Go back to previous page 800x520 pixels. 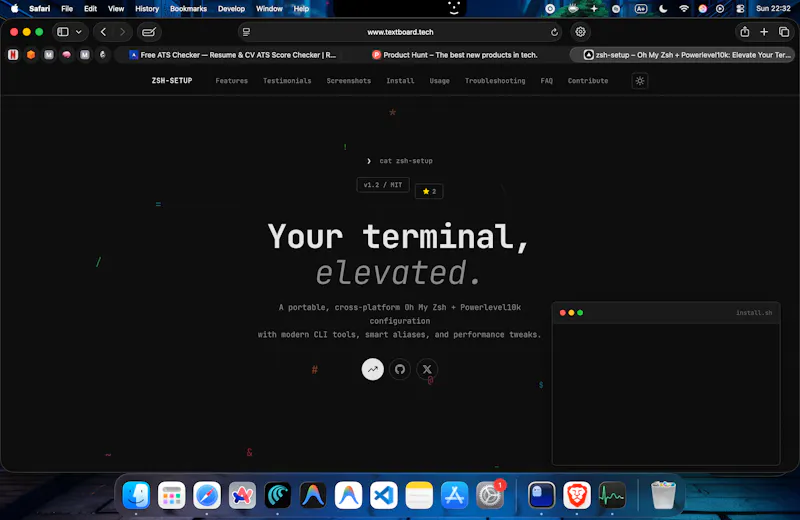point(104,32)
